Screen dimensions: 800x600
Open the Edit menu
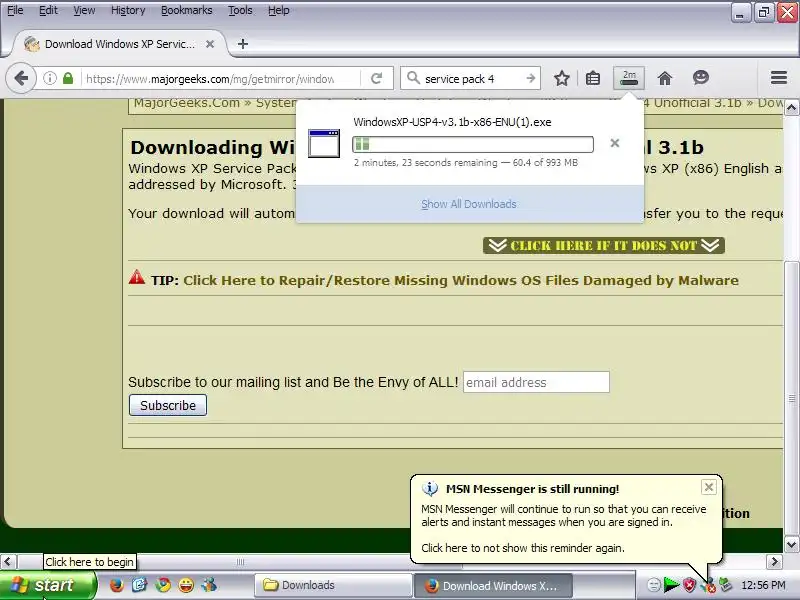(48, 10)
